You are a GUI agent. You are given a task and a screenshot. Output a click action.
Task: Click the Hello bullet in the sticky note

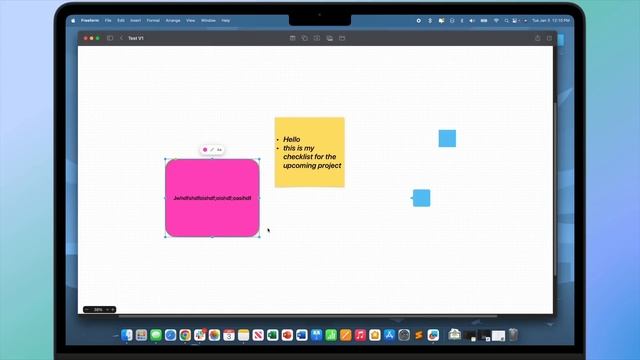[x=291, y=139]
